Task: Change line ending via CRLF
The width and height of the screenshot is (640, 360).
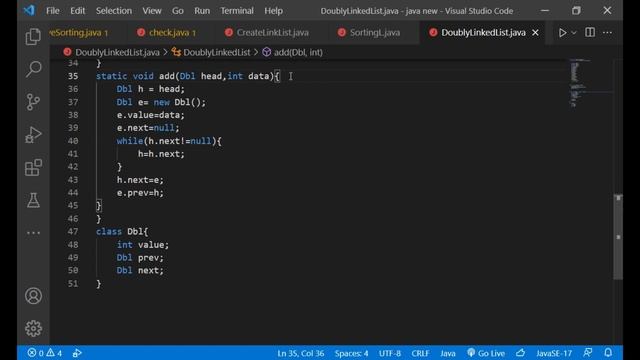Action: click(420, 353)
